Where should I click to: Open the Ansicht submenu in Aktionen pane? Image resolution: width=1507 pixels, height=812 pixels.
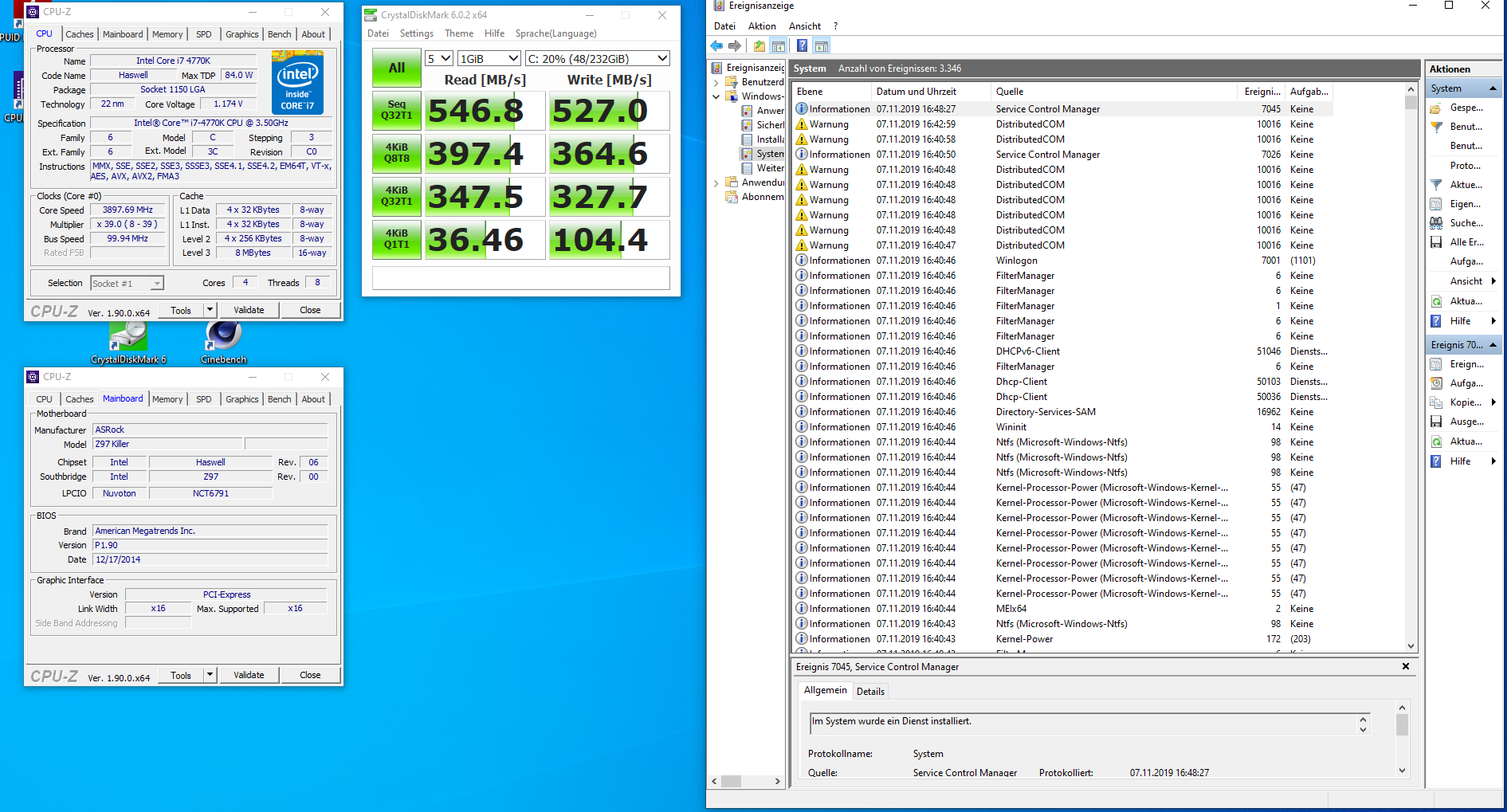1471,281
